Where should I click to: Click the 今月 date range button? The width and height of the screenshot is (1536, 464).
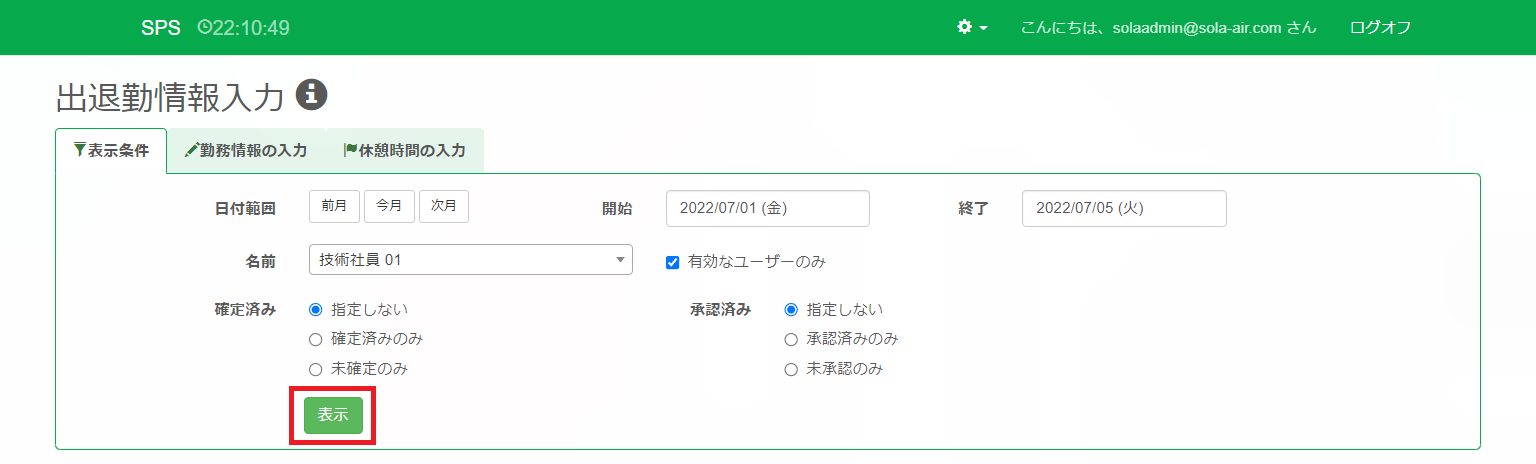[x=389, y=206]
